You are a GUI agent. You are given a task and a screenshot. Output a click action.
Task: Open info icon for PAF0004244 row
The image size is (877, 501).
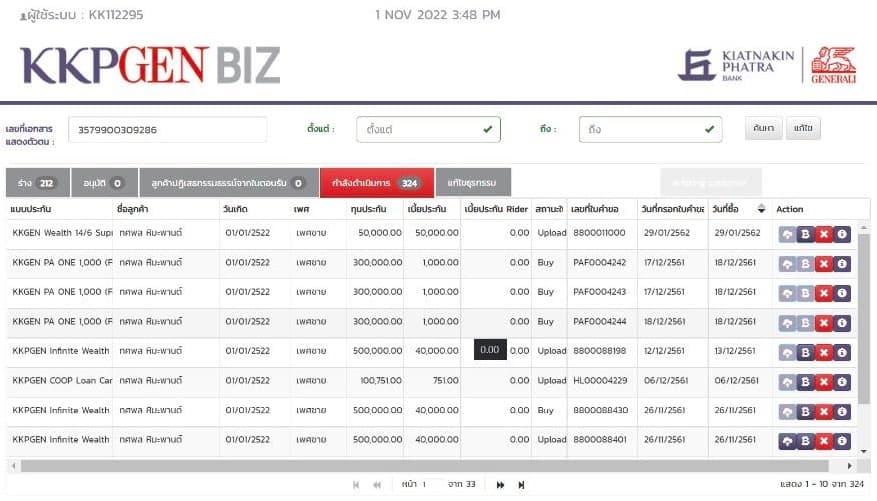click(842, 322)
